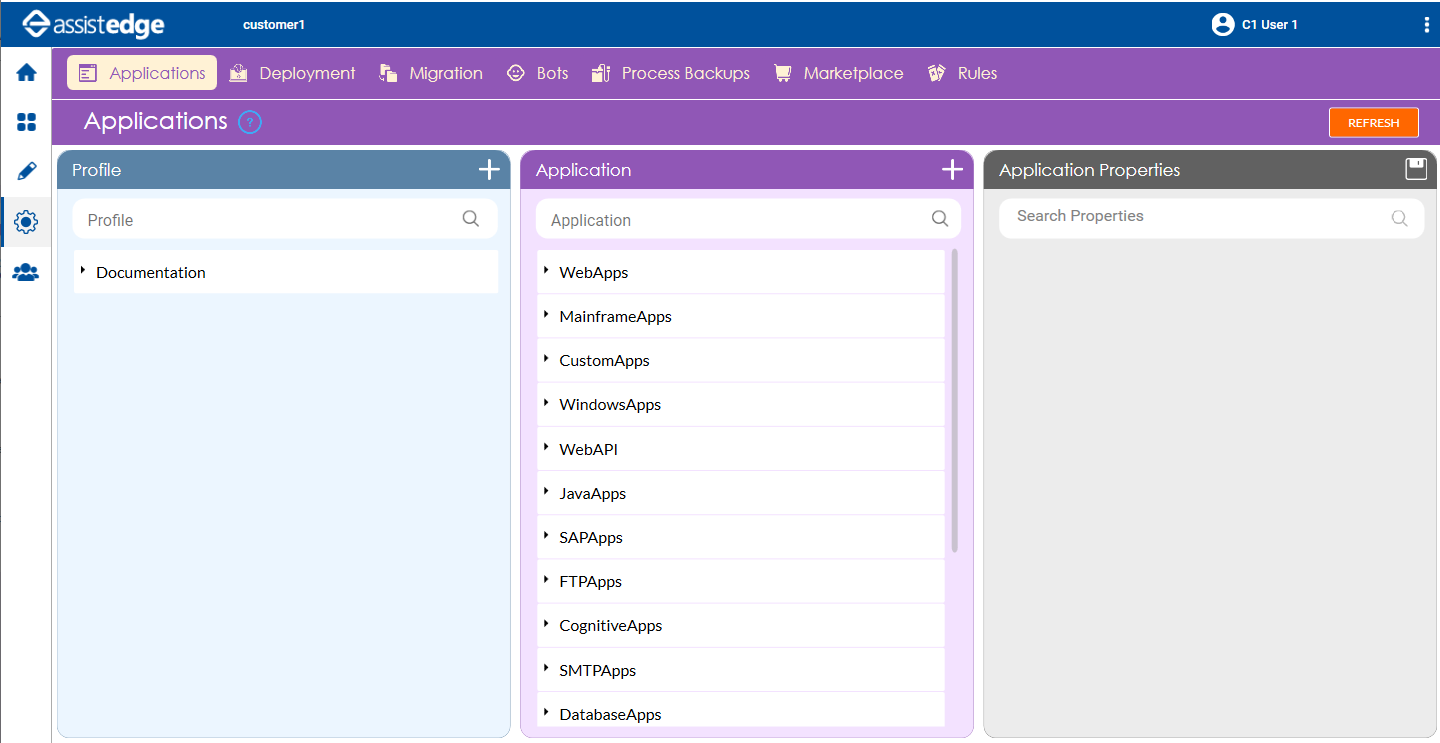Select the pencil edit icon in sidebar
The width and height of the screenshot is (1440, 743).
[x=26, y=172]
